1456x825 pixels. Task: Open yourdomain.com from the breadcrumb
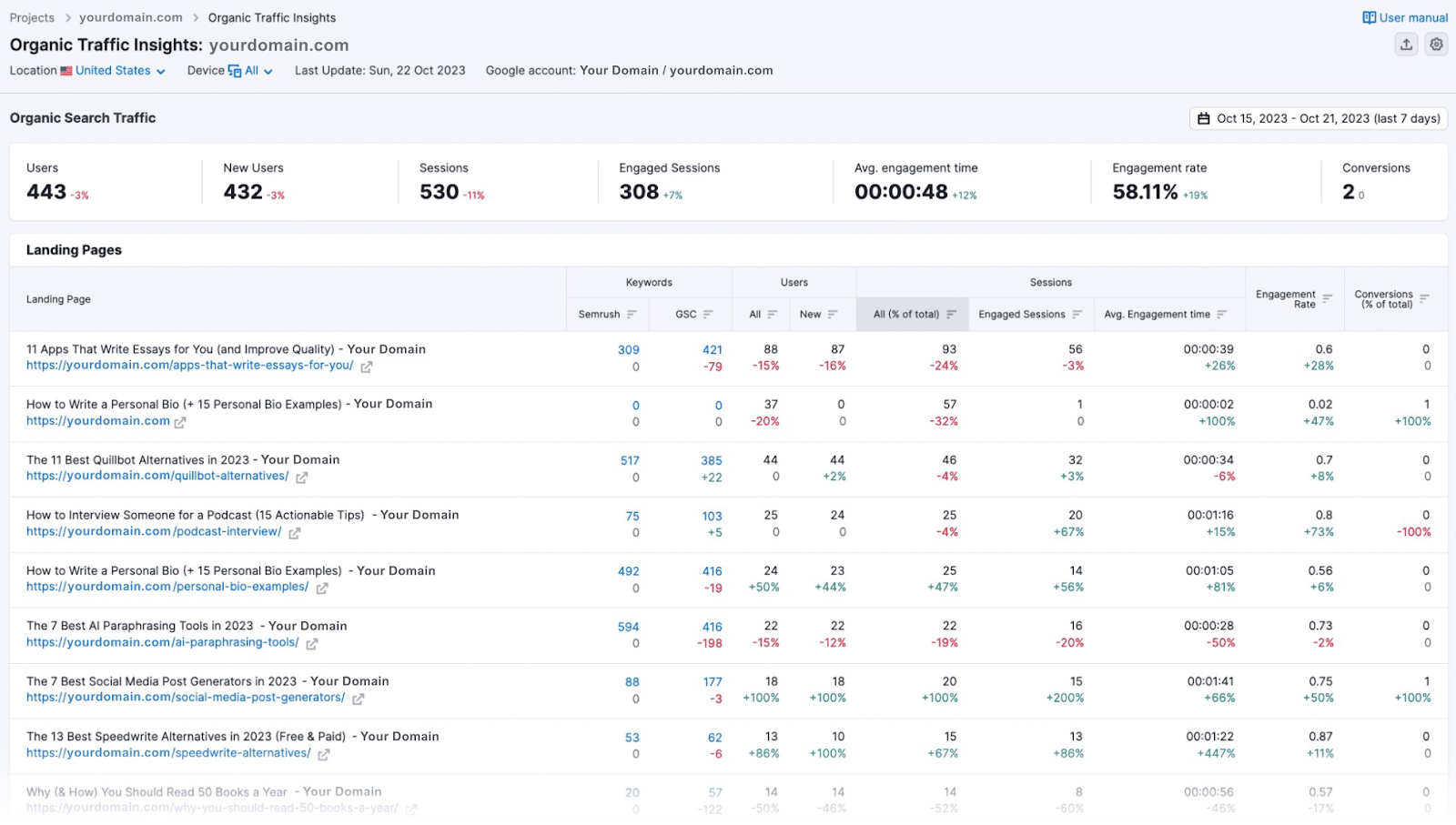click(x=130, y=16)
